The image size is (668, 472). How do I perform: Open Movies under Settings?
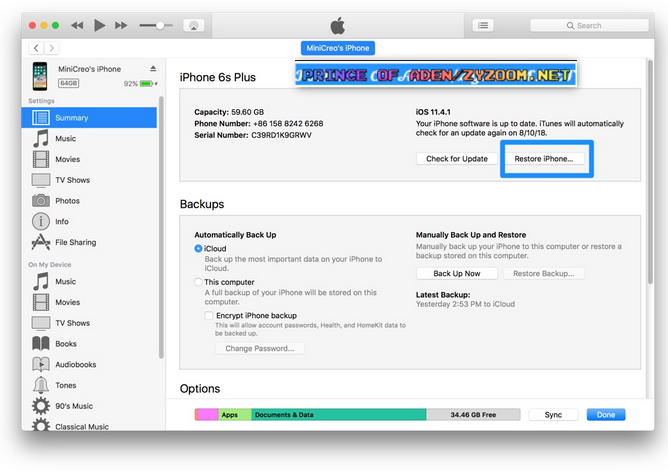coord(89,159)
